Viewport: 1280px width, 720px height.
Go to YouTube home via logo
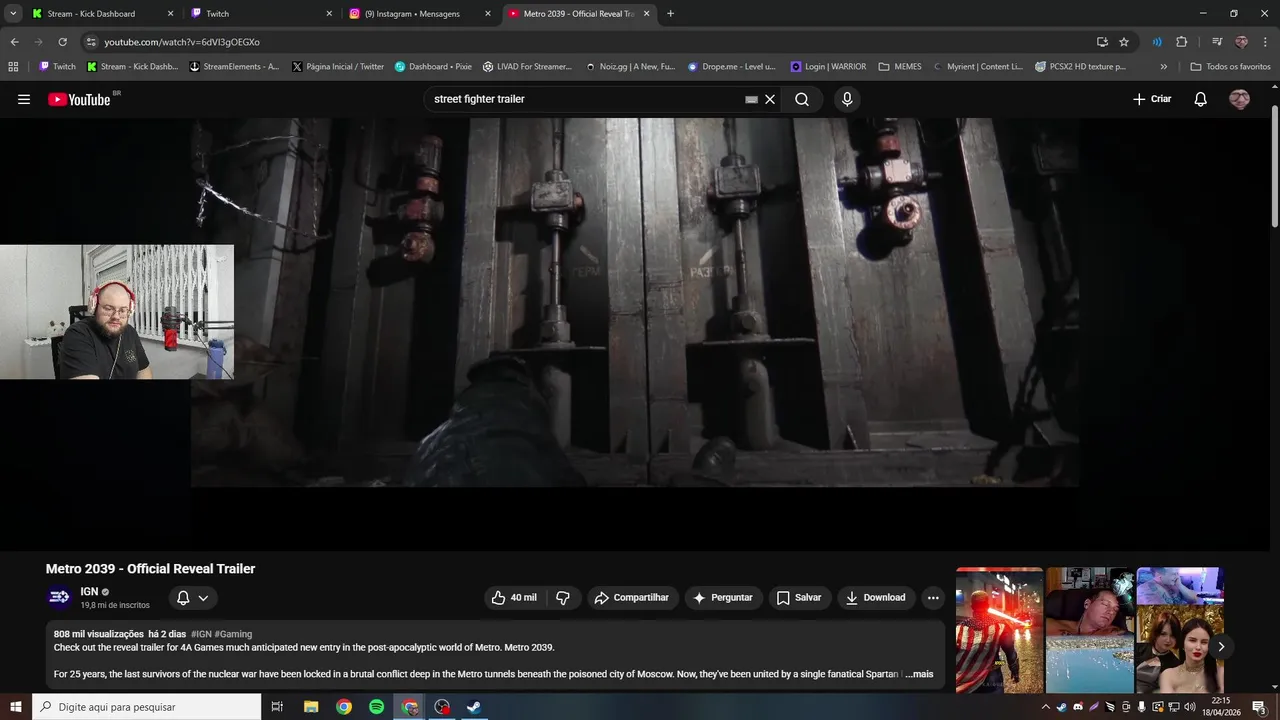point(79,99)
